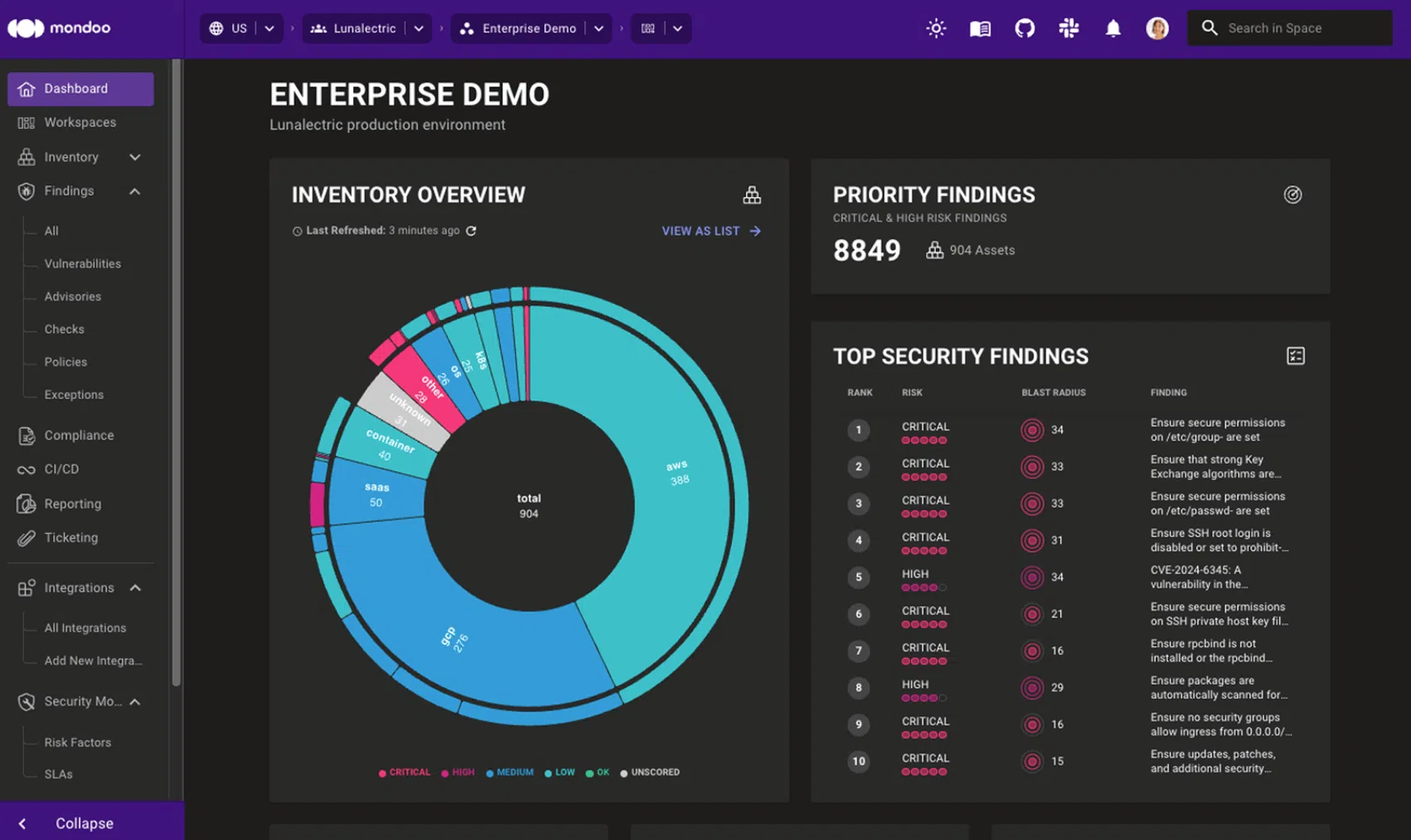Open Vulnerabilities in the sidebar
1411x840 pixels.
point(82,263)
